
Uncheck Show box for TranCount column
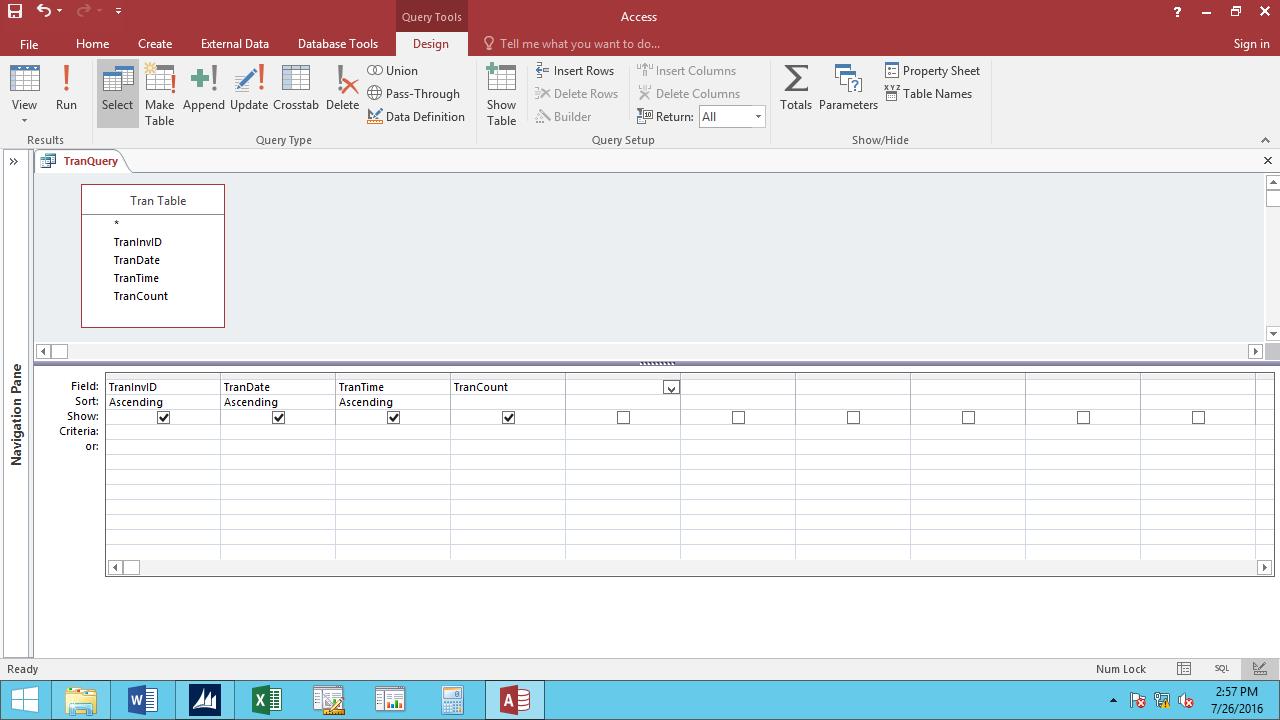click(508, 417)
